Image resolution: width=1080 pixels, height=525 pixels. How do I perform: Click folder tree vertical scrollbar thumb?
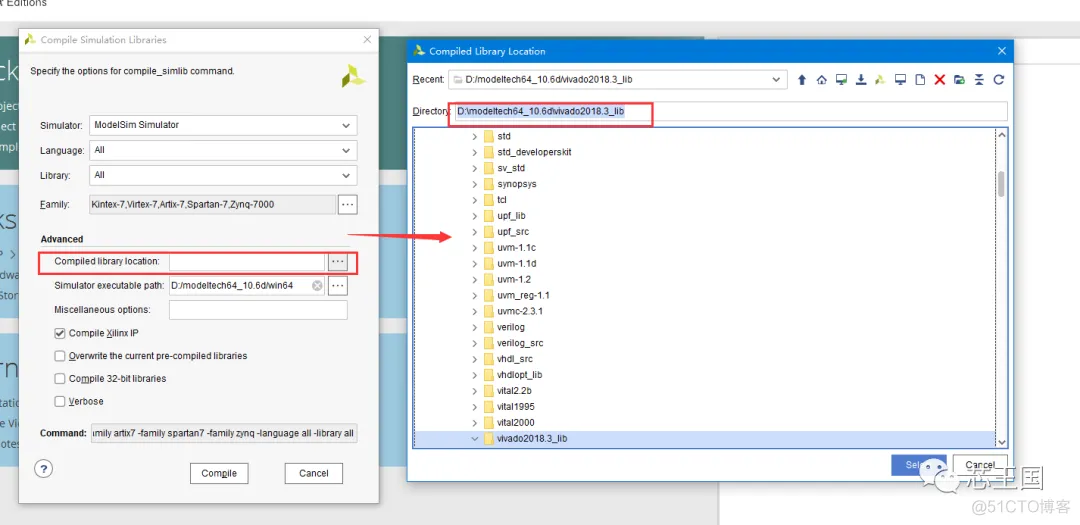click(1001, 184)
